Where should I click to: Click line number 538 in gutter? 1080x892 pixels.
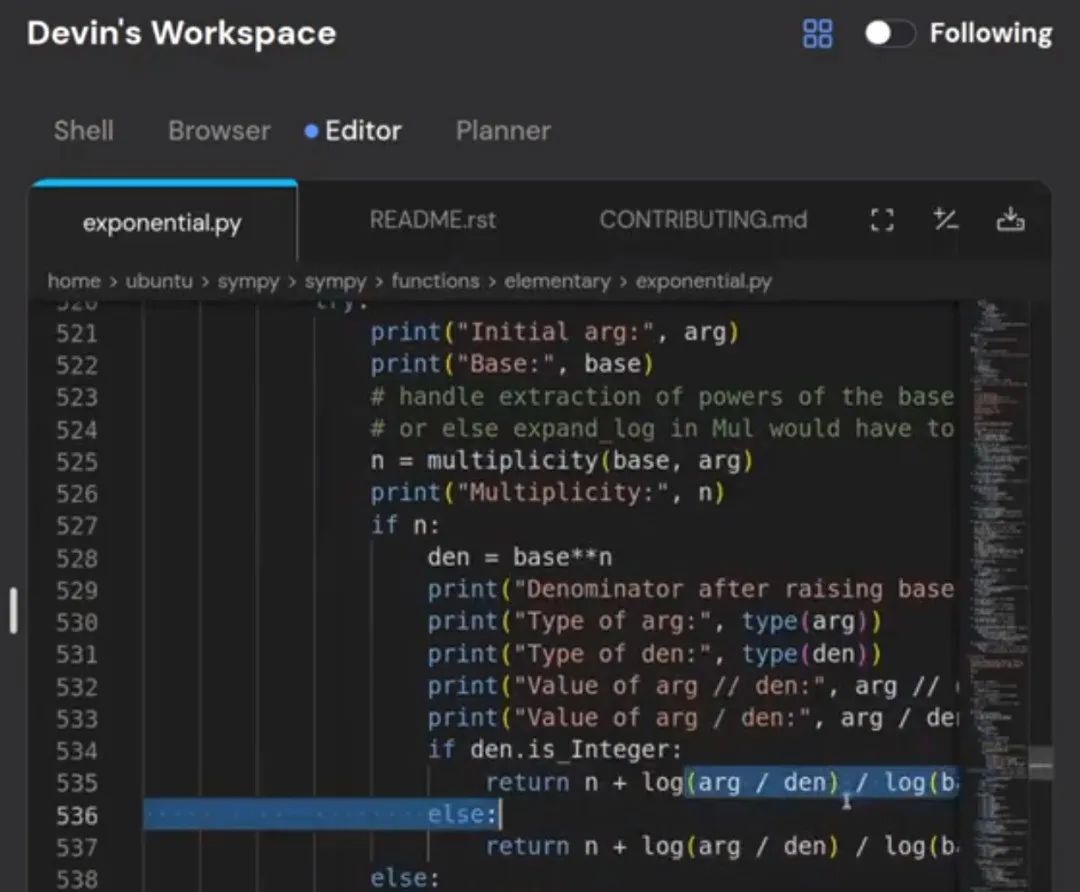click(x=76, y=879)
